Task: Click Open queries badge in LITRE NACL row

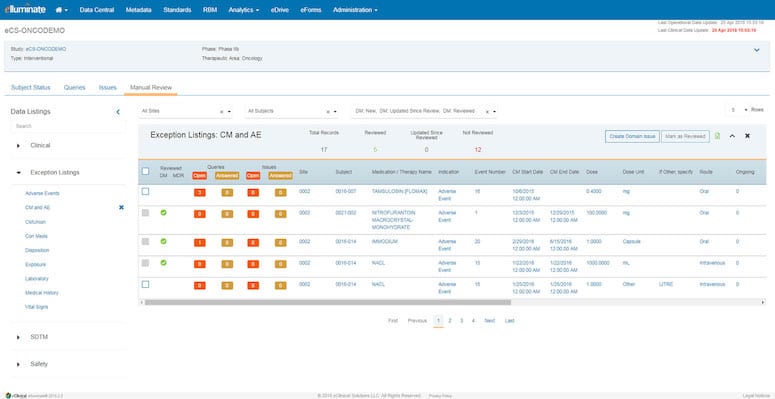Action: click(200, 285)
